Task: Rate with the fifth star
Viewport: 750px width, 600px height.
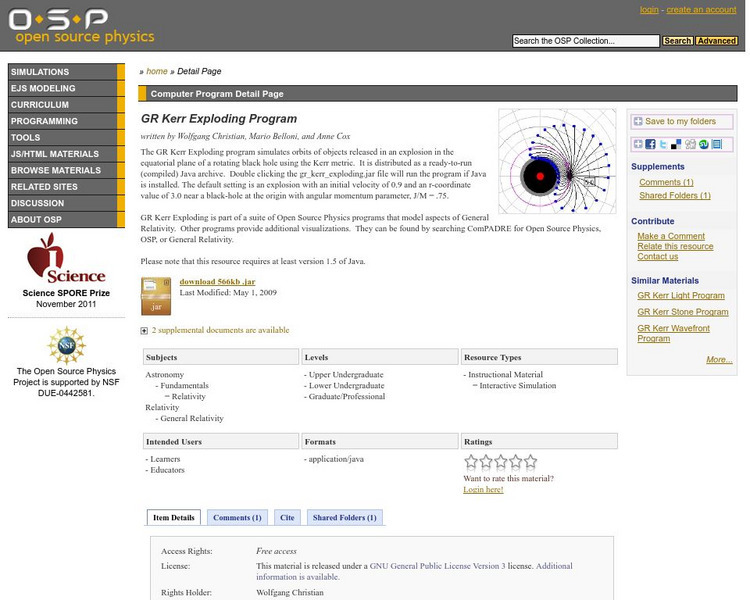Action: tap(530, 461)
